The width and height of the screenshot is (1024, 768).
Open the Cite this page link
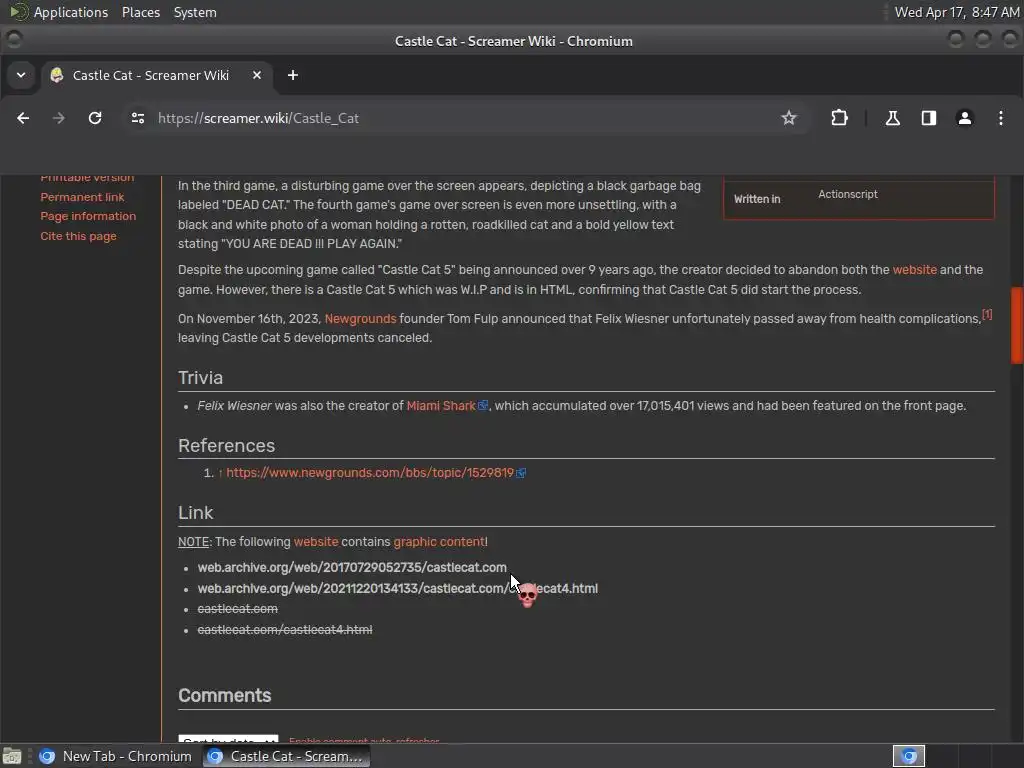point(78,236)
